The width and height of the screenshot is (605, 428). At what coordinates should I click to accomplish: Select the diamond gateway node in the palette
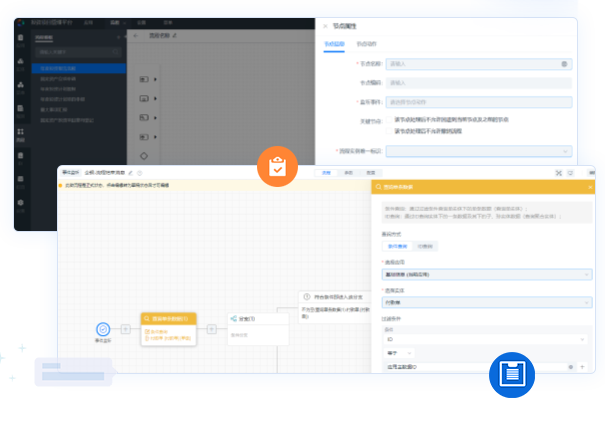[x=144, y=156]
